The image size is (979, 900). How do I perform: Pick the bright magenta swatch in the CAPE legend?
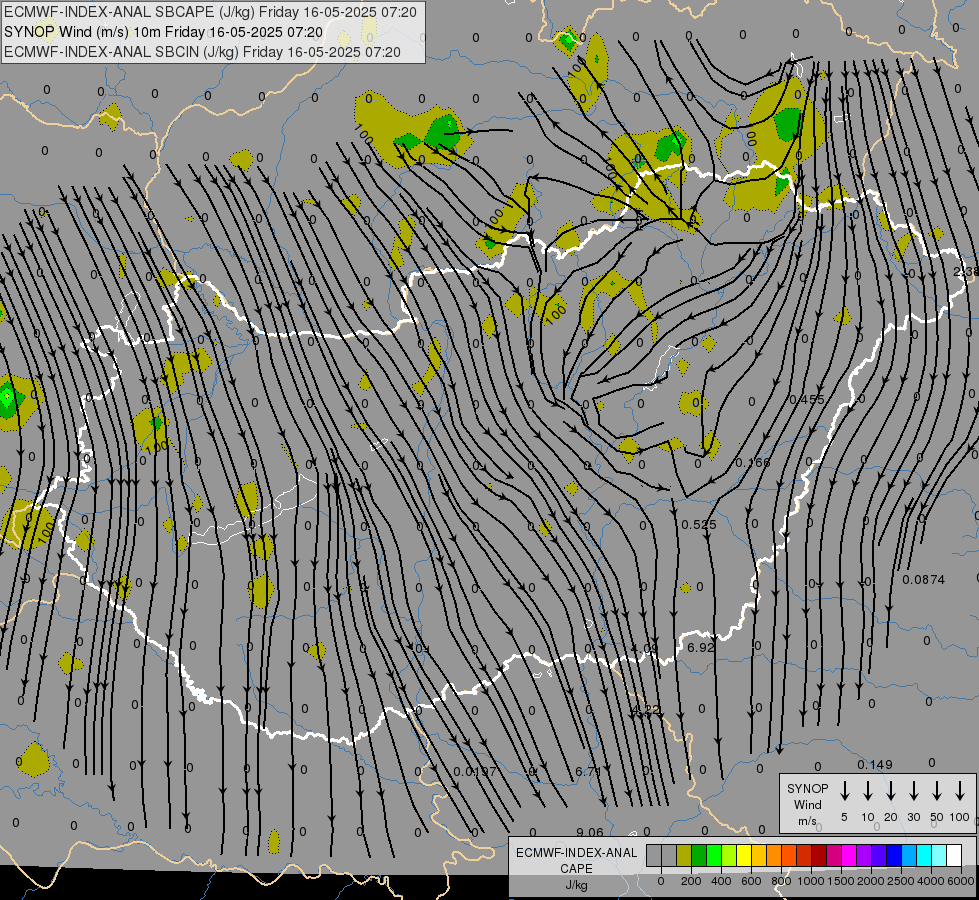point(849,856)
